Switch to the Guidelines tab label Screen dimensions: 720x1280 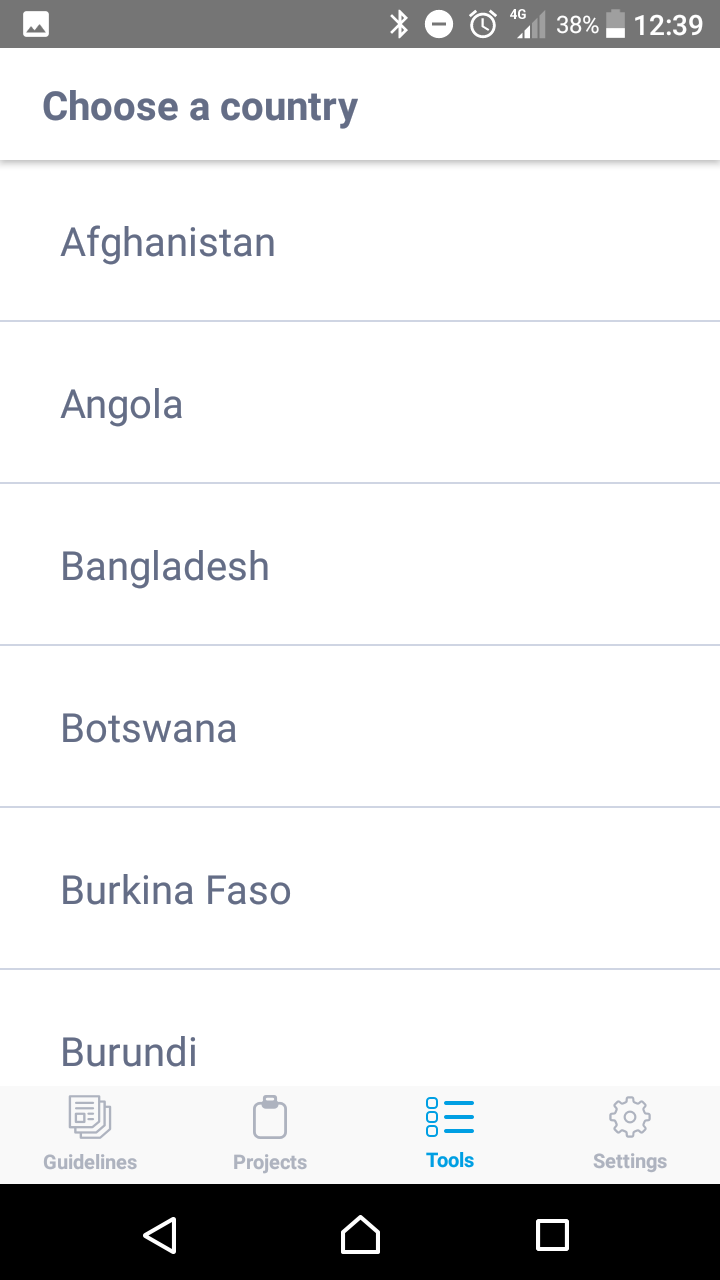click(90, 1162)
